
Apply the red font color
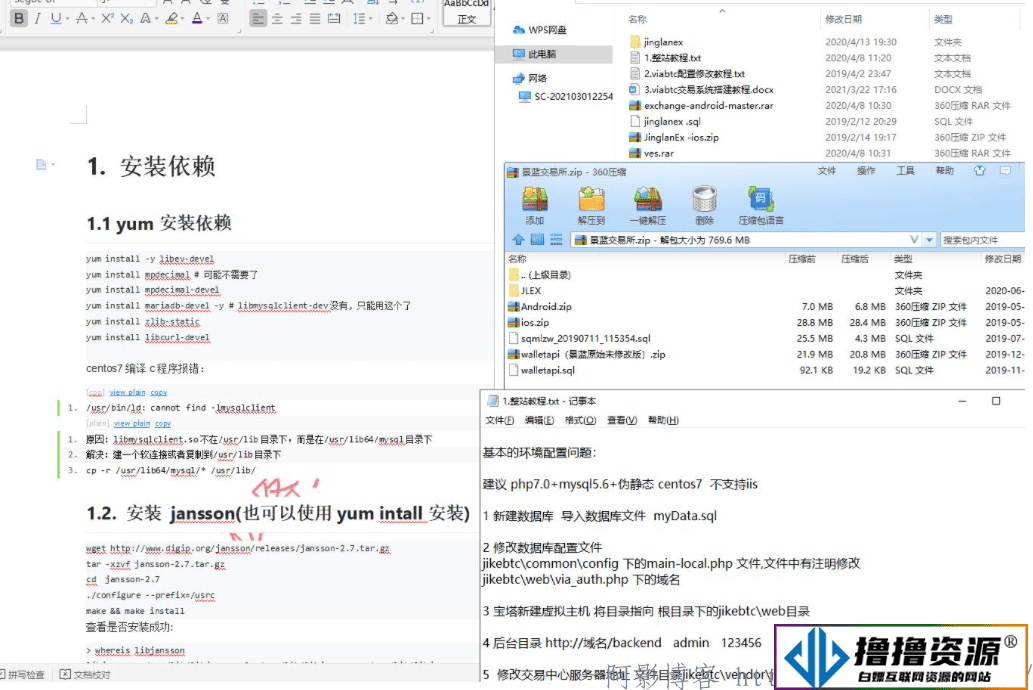point(197,18)
